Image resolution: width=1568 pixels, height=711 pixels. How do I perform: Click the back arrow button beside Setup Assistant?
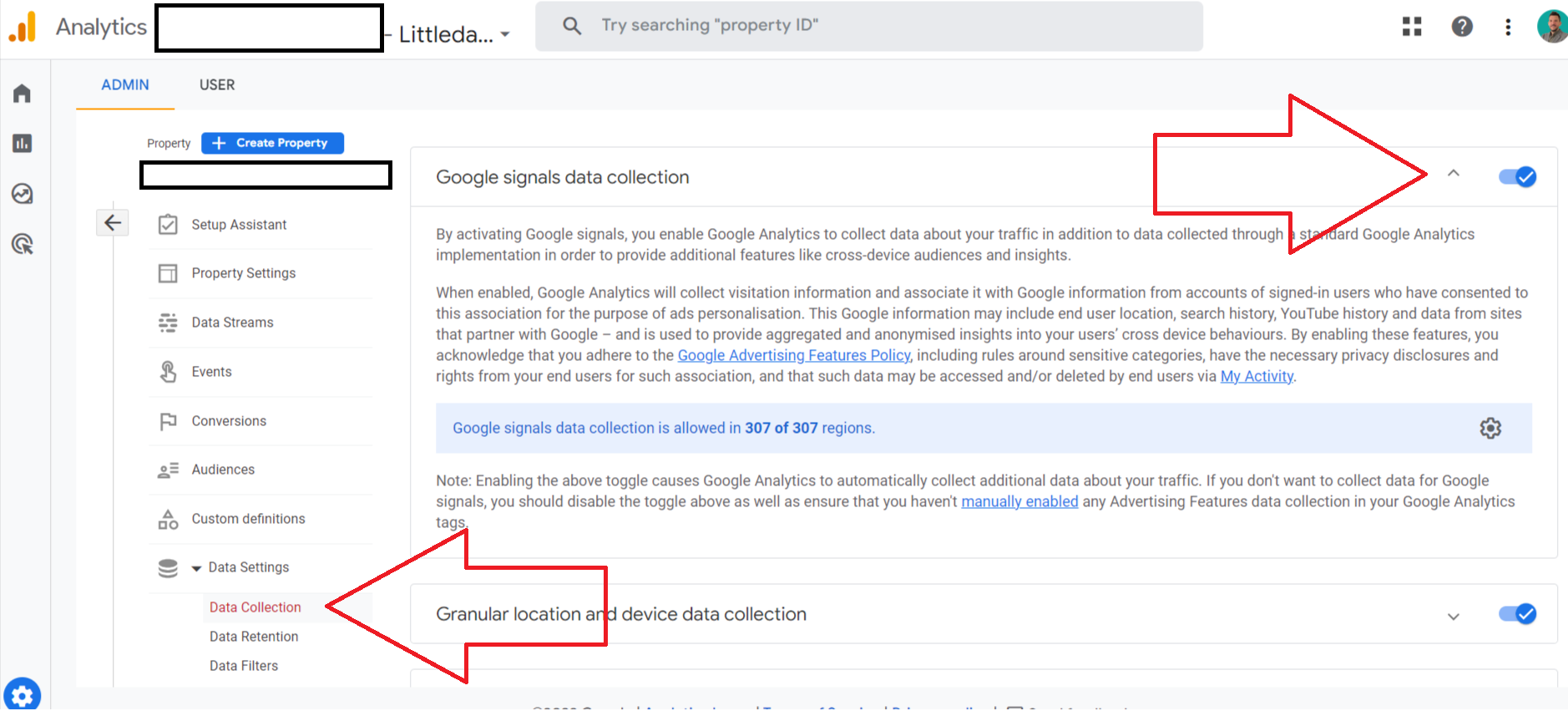click(113, 222)
